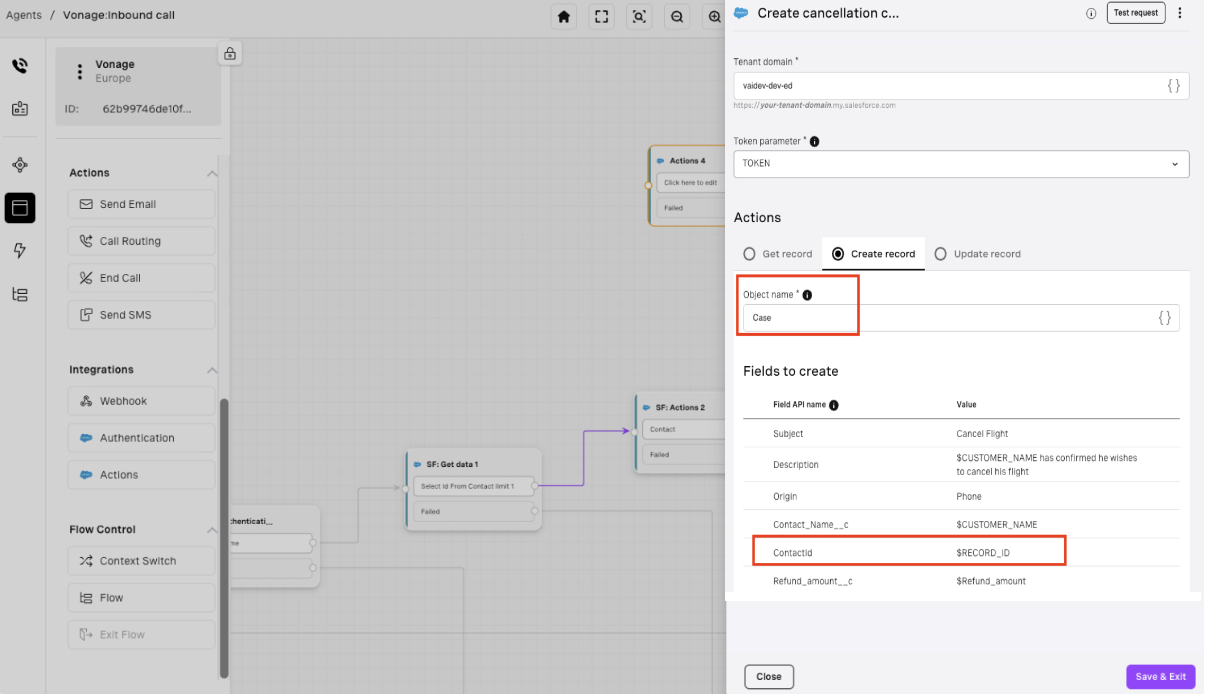
Task: Collapse the Integrations section
Action: click(x=212, y=370)
